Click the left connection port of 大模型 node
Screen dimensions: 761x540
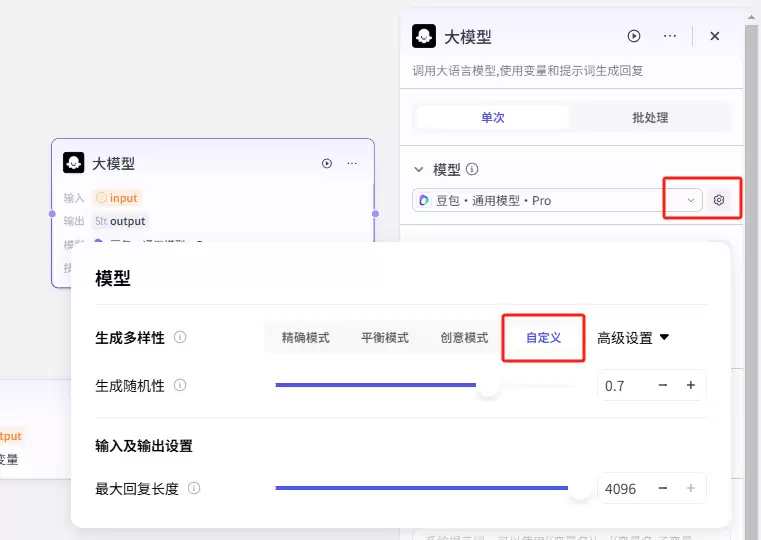(52, 214)
